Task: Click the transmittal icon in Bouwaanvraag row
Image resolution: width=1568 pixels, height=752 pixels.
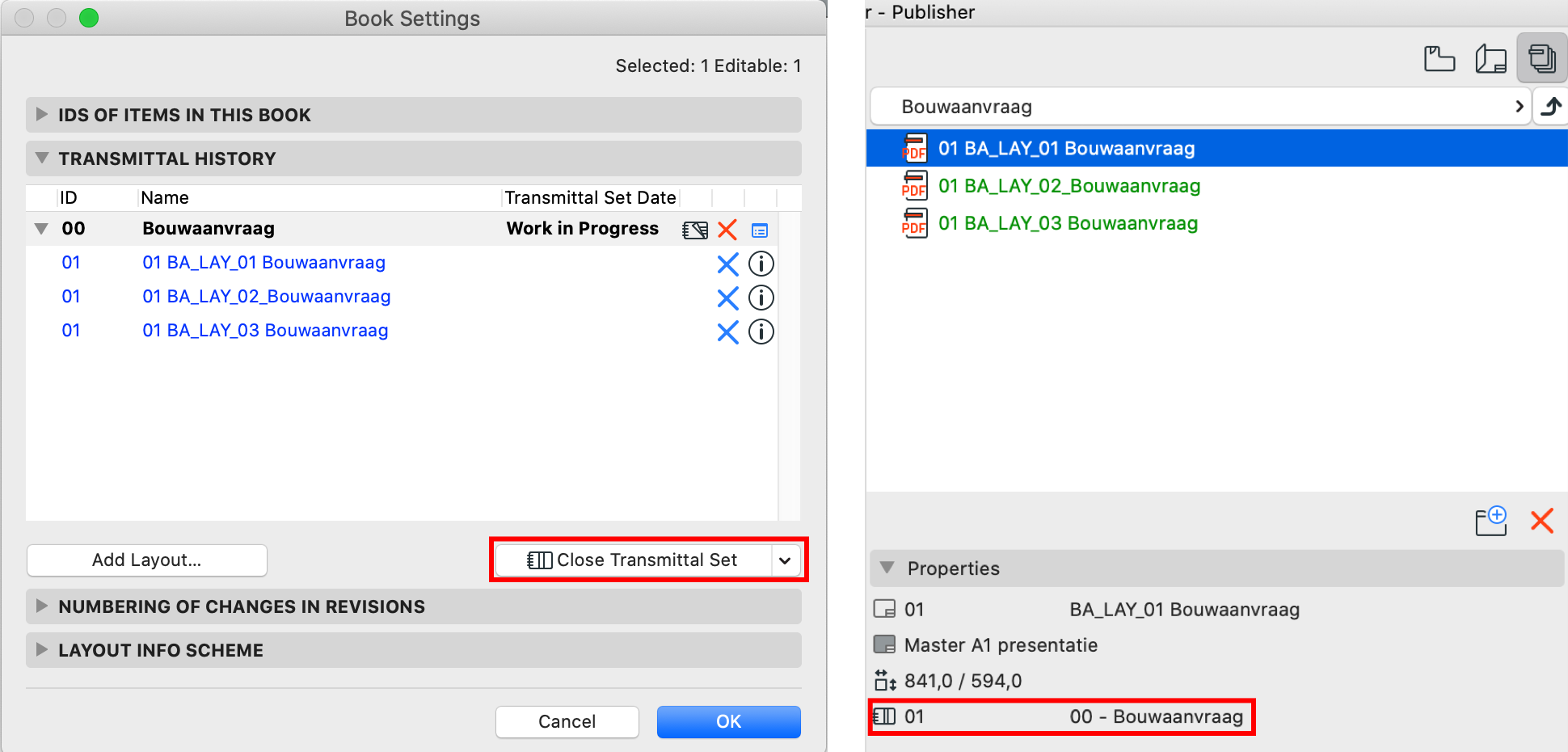Action: coord(695,230)
